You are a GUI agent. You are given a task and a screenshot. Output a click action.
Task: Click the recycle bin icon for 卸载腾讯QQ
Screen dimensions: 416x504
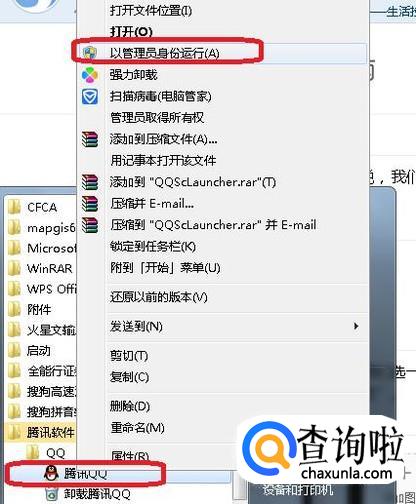click(52, 494)
